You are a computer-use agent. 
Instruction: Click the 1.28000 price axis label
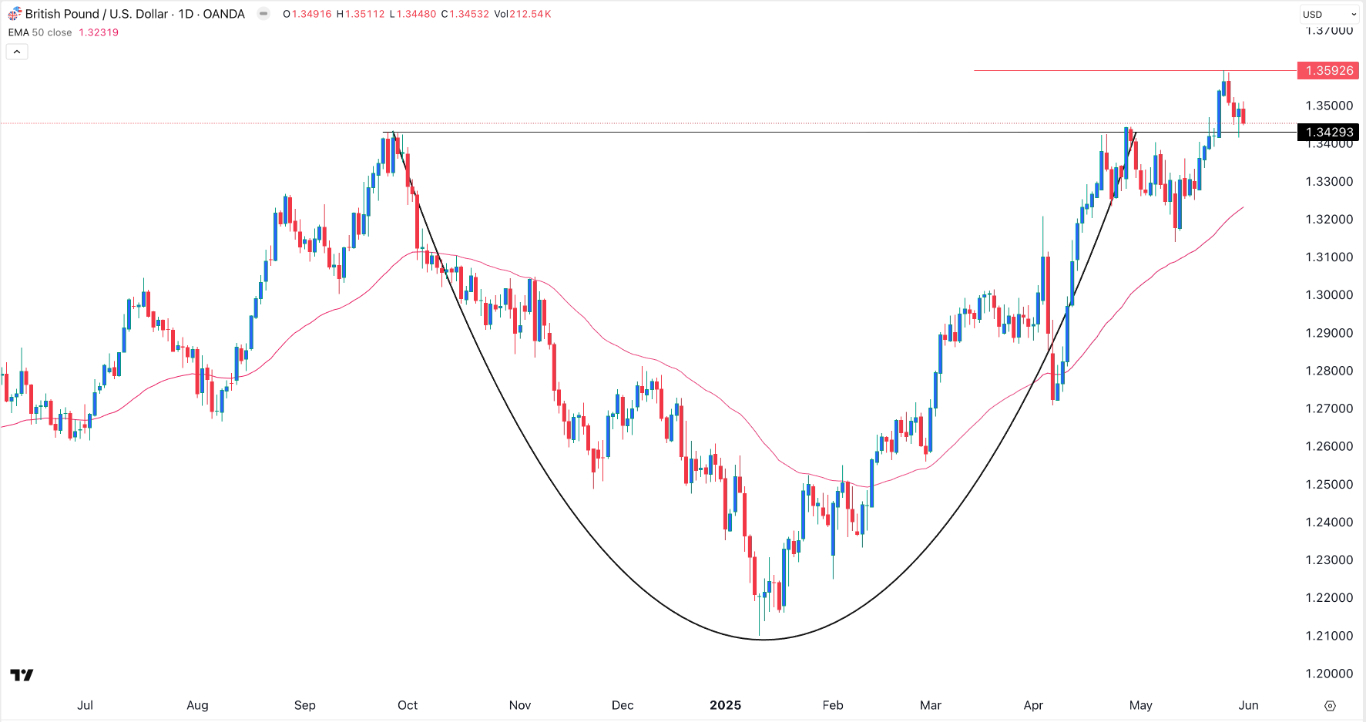coord(1329,371)
